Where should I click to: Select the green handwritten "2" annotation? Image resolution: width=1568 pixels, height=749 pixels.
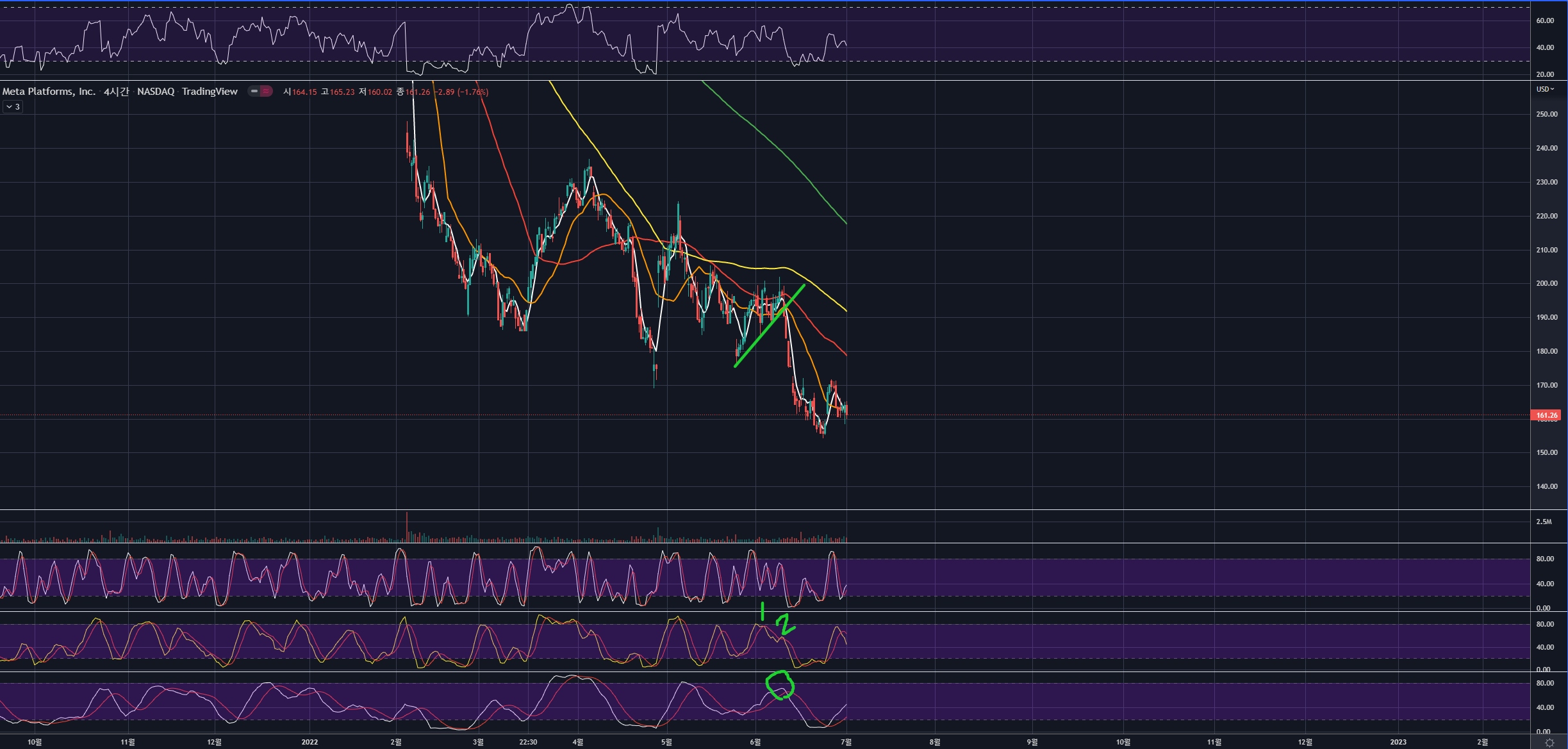pyautogui.click(x=785, y=623)
